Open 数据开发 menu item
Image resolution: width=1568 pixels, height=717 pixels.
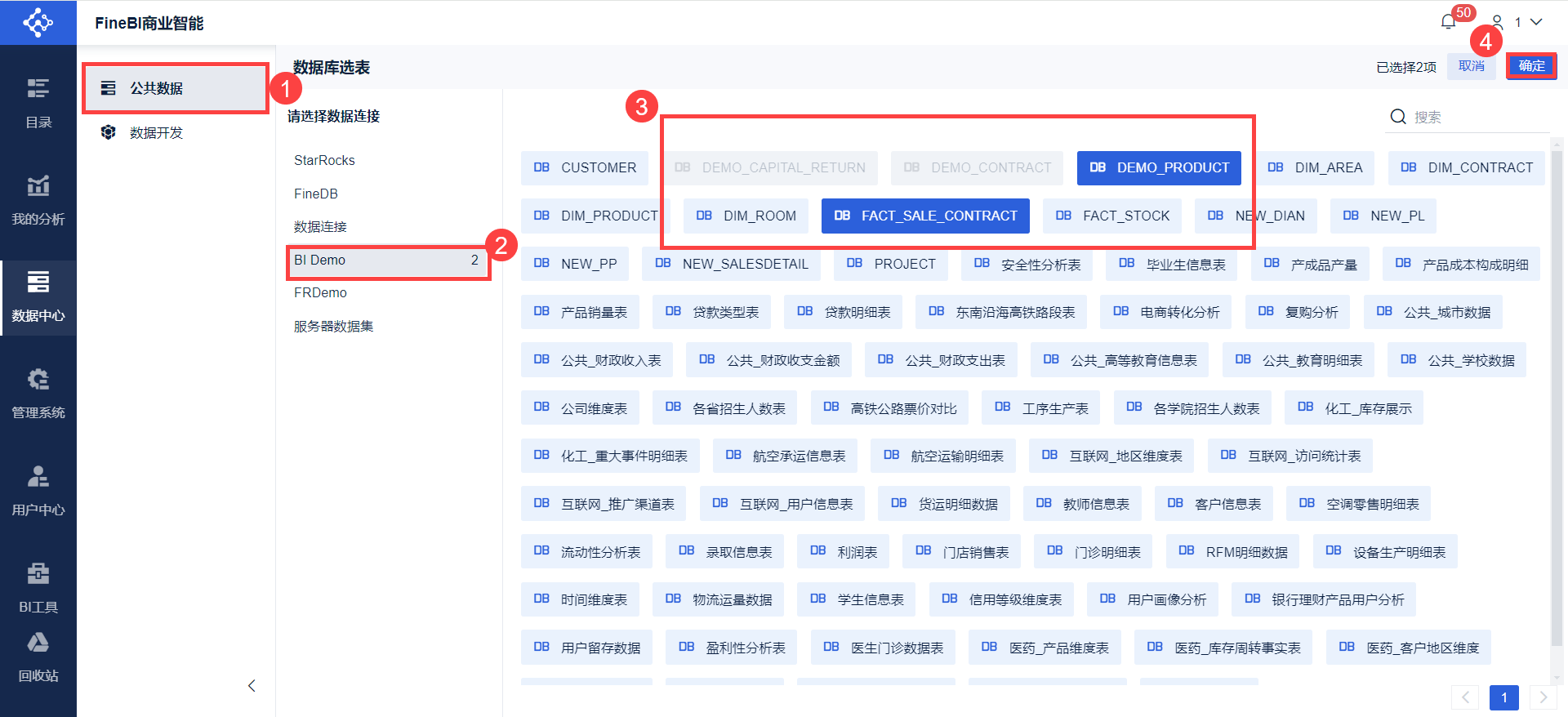point(176,132)
